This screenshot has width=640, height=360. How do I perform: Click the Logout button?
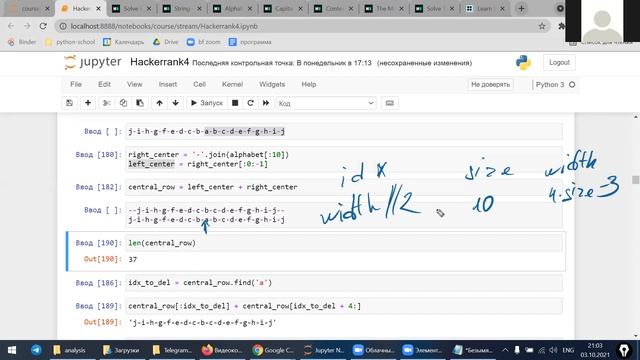(559, 62)
